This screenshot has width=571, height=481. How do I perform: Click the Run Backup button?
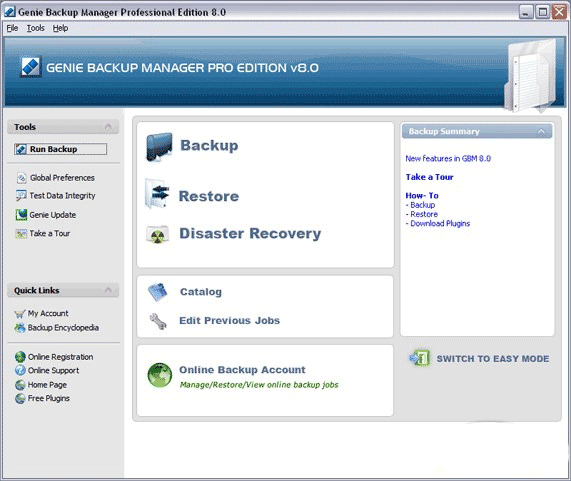[x=60, y=149]
